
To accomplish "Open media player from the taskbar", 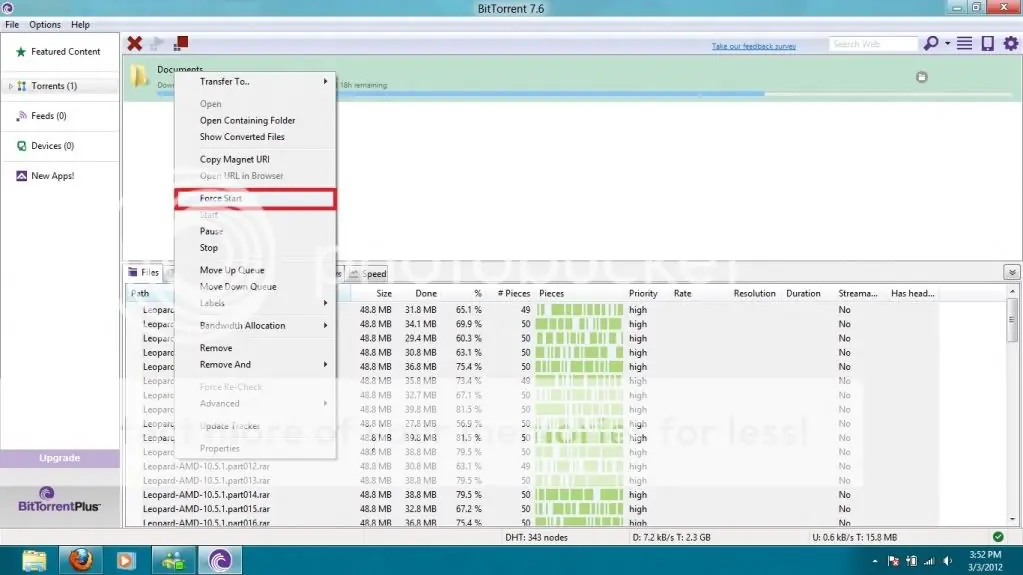I will 126,561.
